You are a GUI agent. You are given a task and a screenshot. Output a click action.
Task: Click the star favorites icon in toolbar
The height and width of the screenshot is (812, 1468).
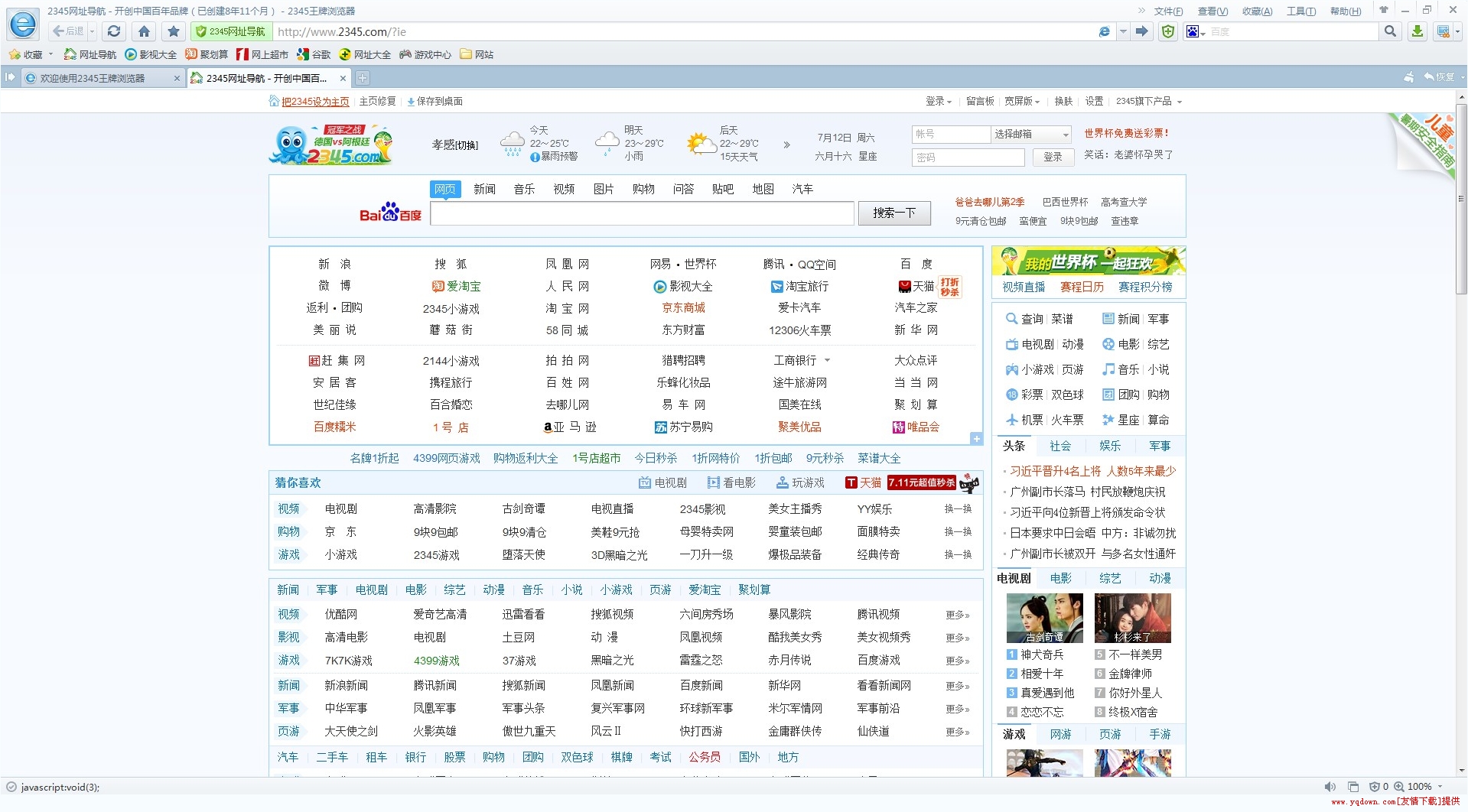pyautogui.click(x=174, y=31)
